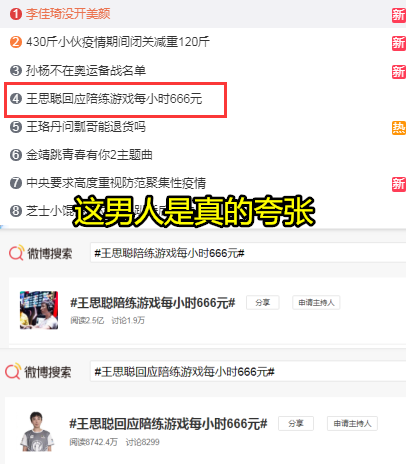Click search box containing #王思聪回应陪练游戏每小时666元#
The height and width of the screenshot is (464, 406).
pos(248,371)
